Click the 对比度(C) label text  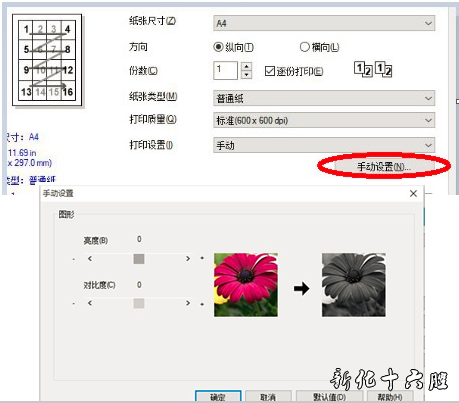tap(99, 285)
